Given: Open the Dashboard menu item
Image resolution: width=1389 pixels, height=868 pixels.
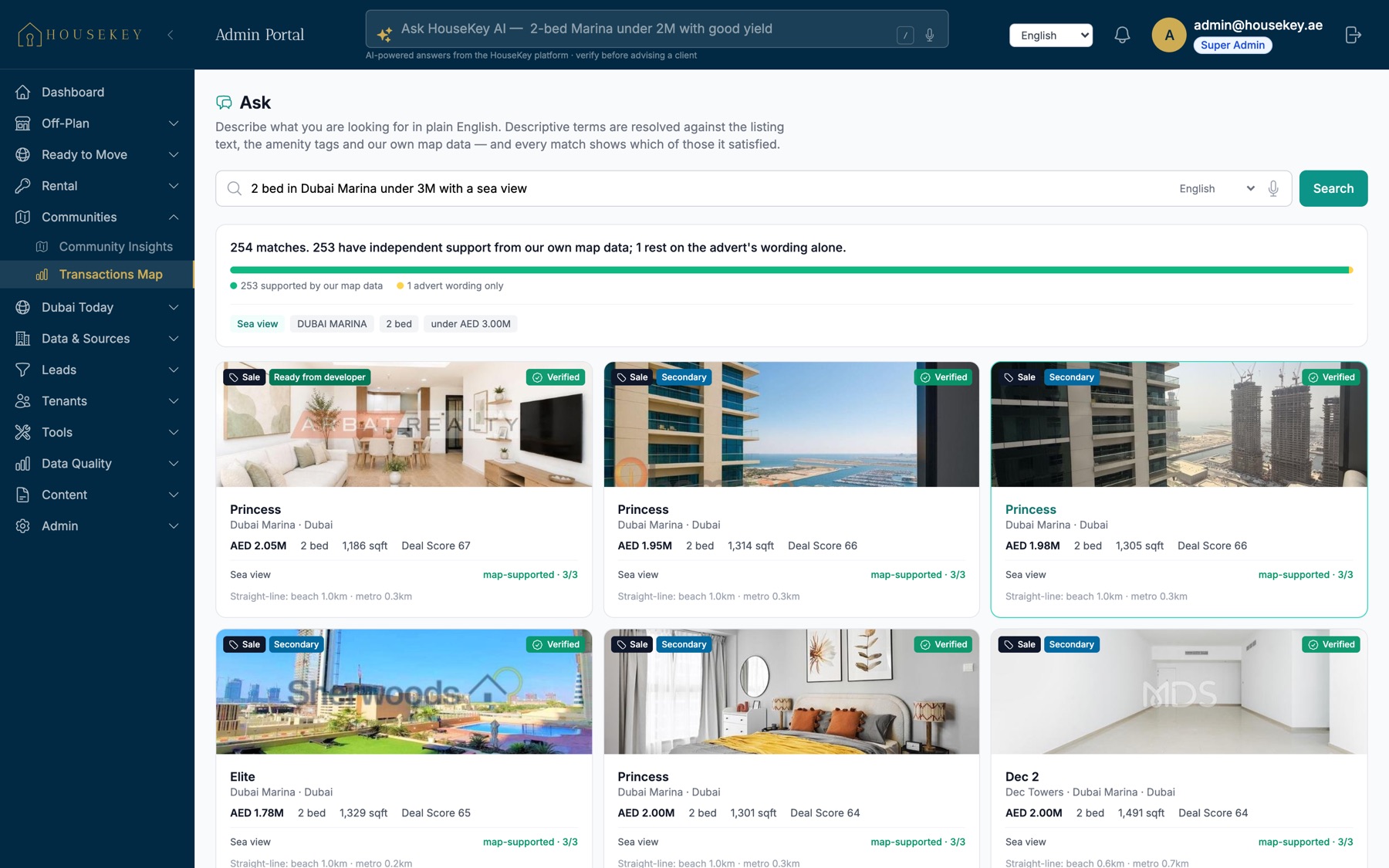Looking at the screenshot, I should [x=97, y=92].
